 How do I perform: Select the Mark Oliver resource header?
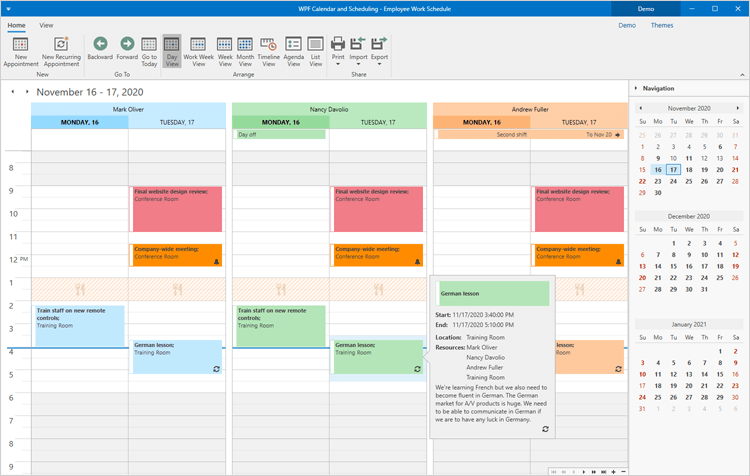(x=128, y=109)
